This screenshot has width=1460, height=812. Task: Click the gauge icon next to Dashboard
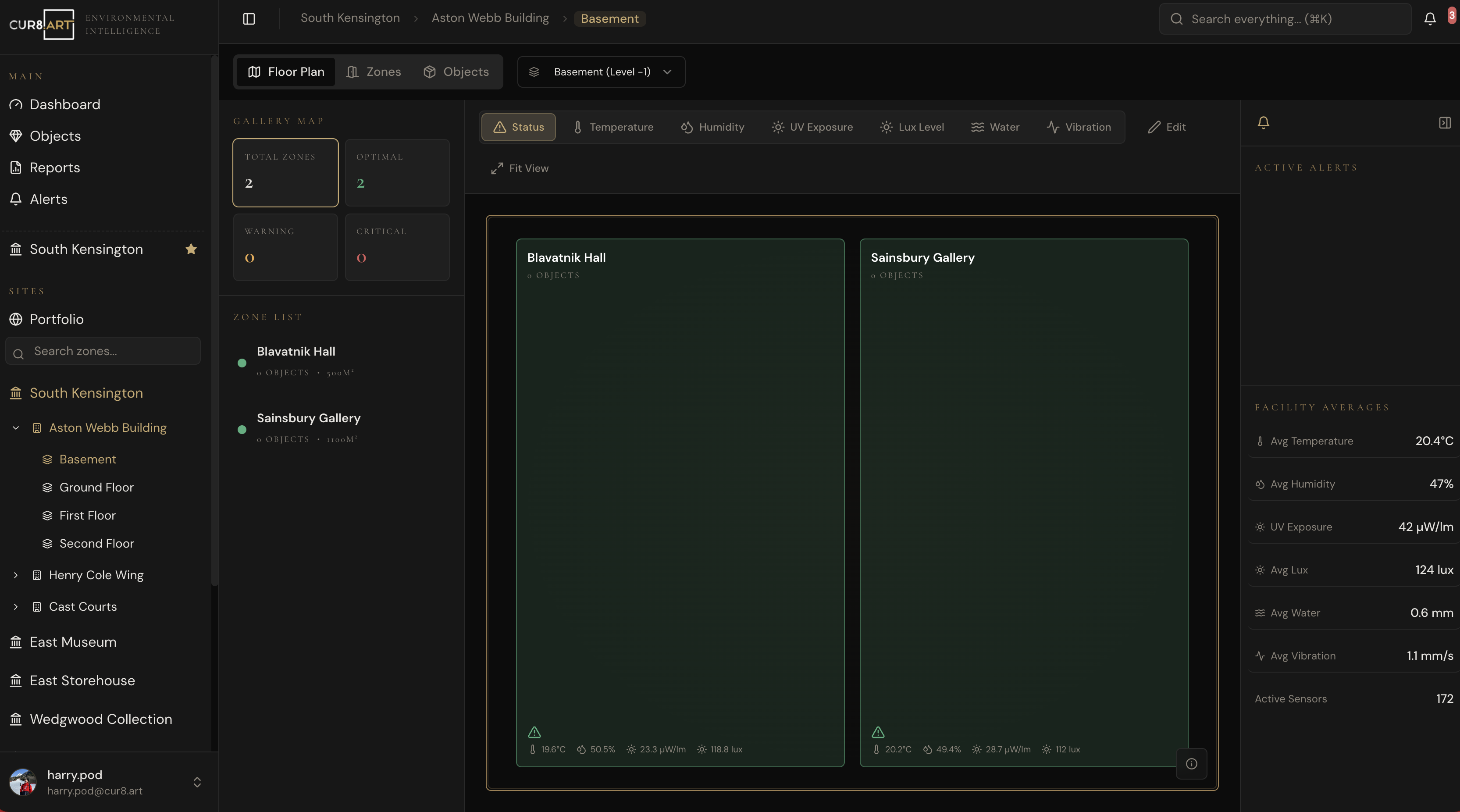coord(16,104)
